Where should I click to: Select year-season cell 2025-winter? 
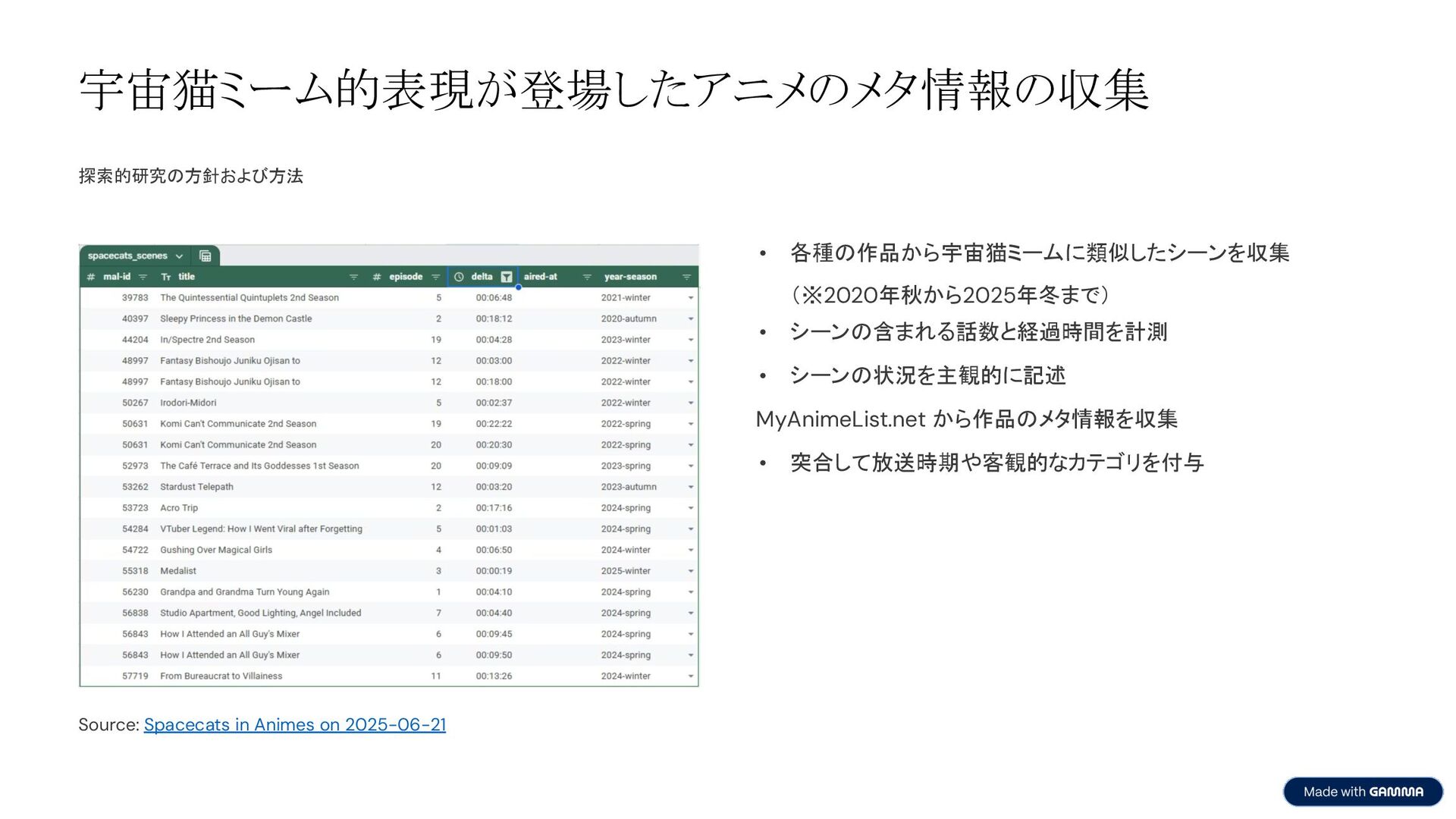pyautogui.click(x=626, y=571)
